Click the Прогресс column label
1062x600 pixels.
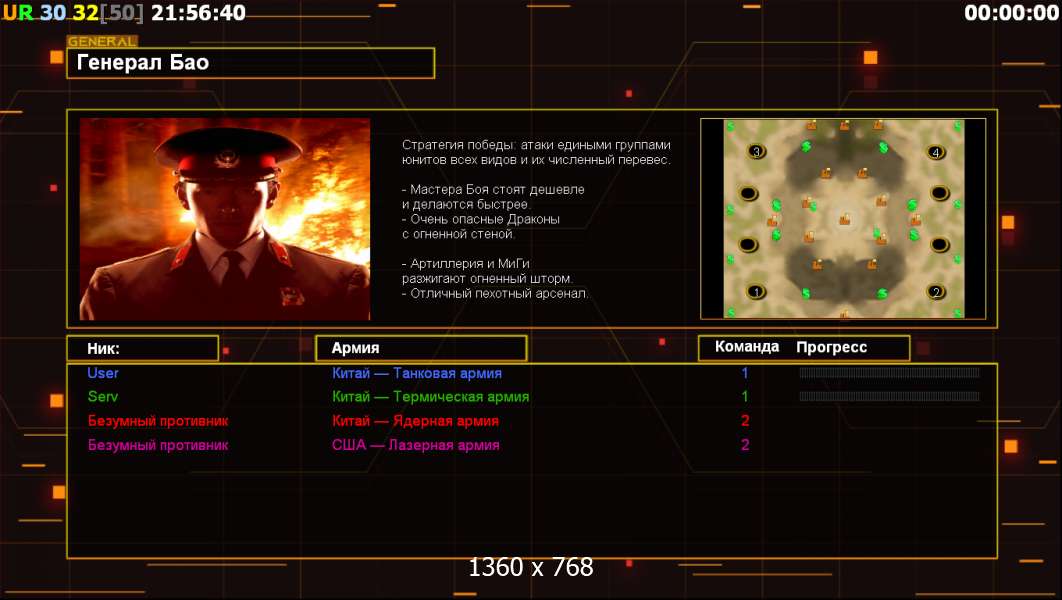831,347
